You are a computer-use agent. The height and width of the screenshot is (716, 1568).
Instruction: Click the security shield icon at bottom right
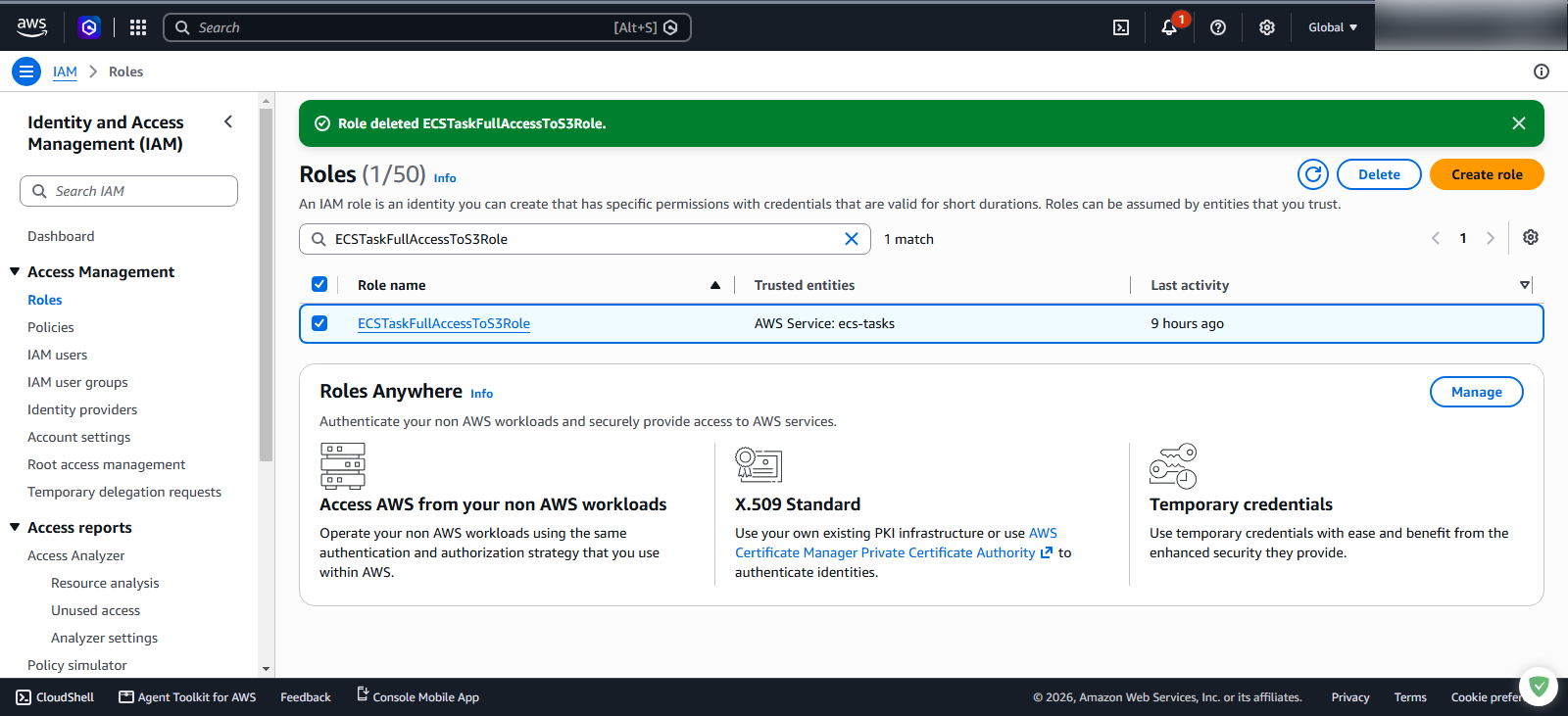coord(1539,687)
